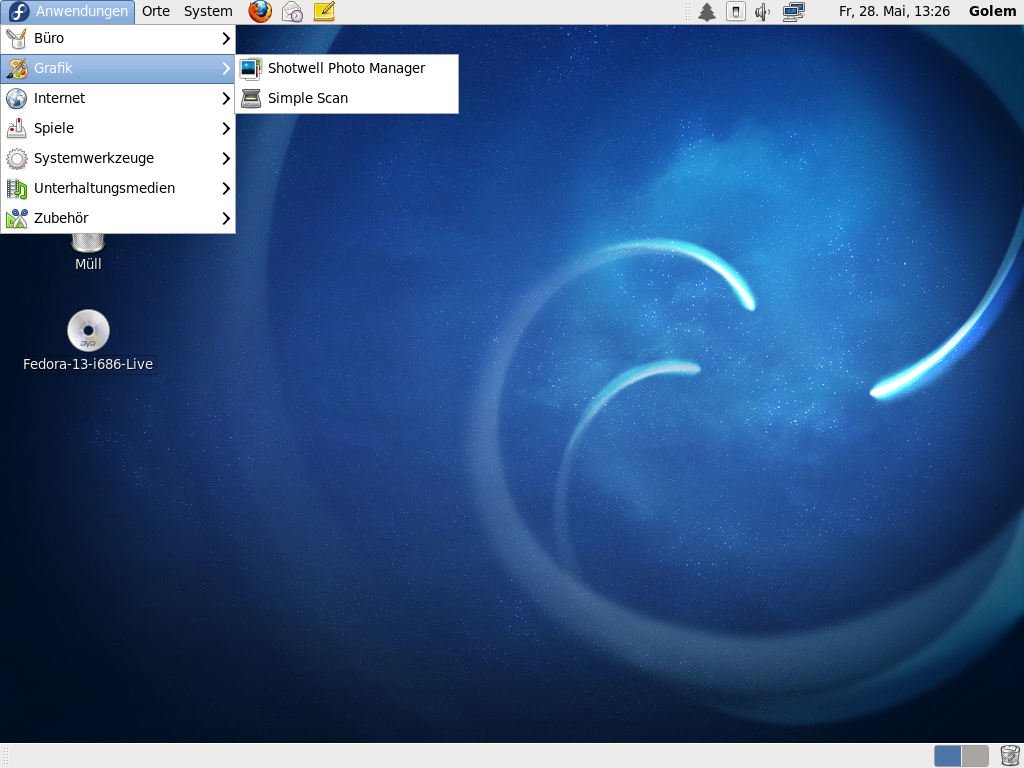This screenshot has width=1024, height=768.
Task: Open calendar via the date and time
Action: (x=894, y=11)
